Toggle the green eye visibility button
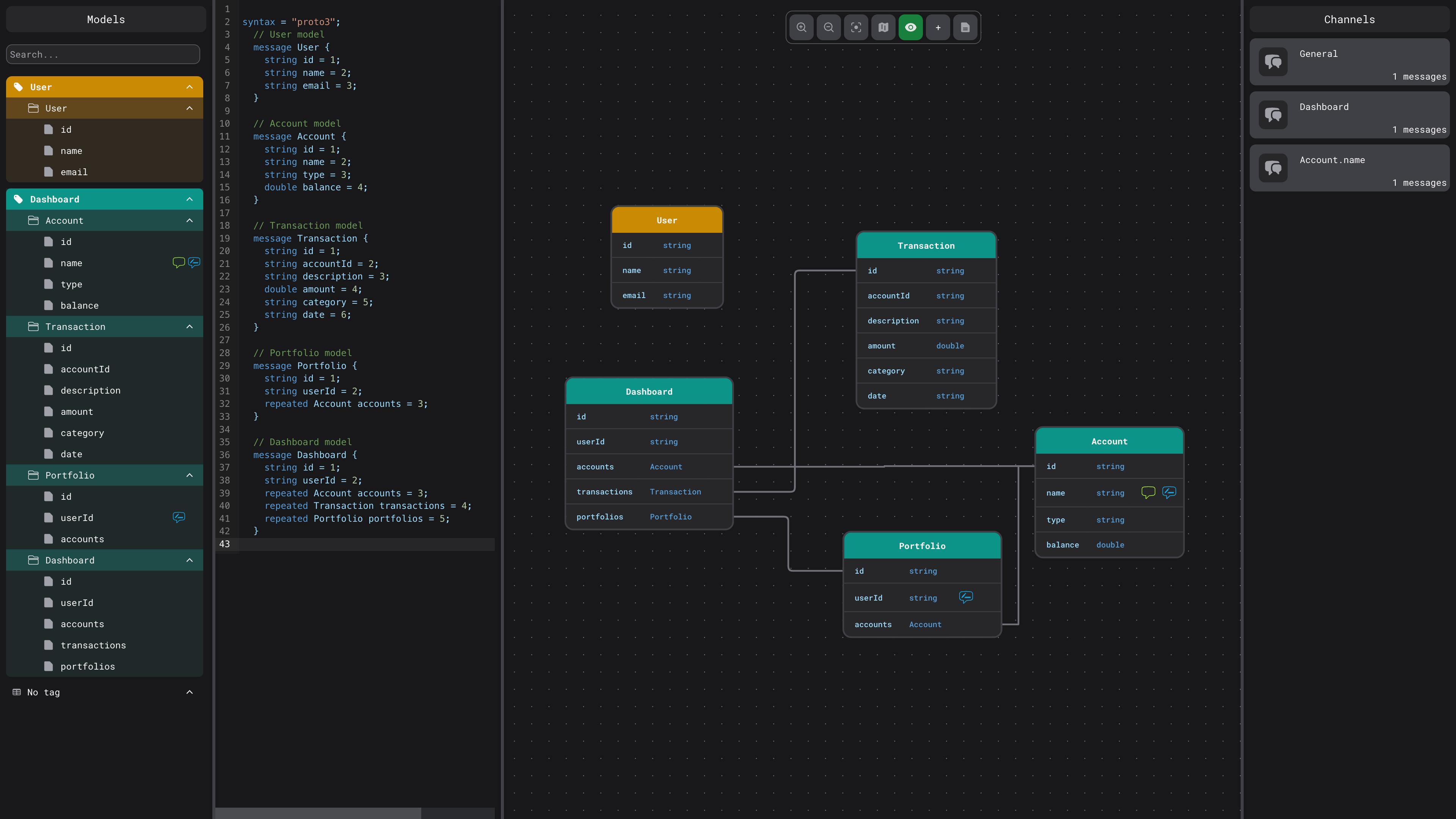Screen dimensions: 1456x819 tap(910, 27)
